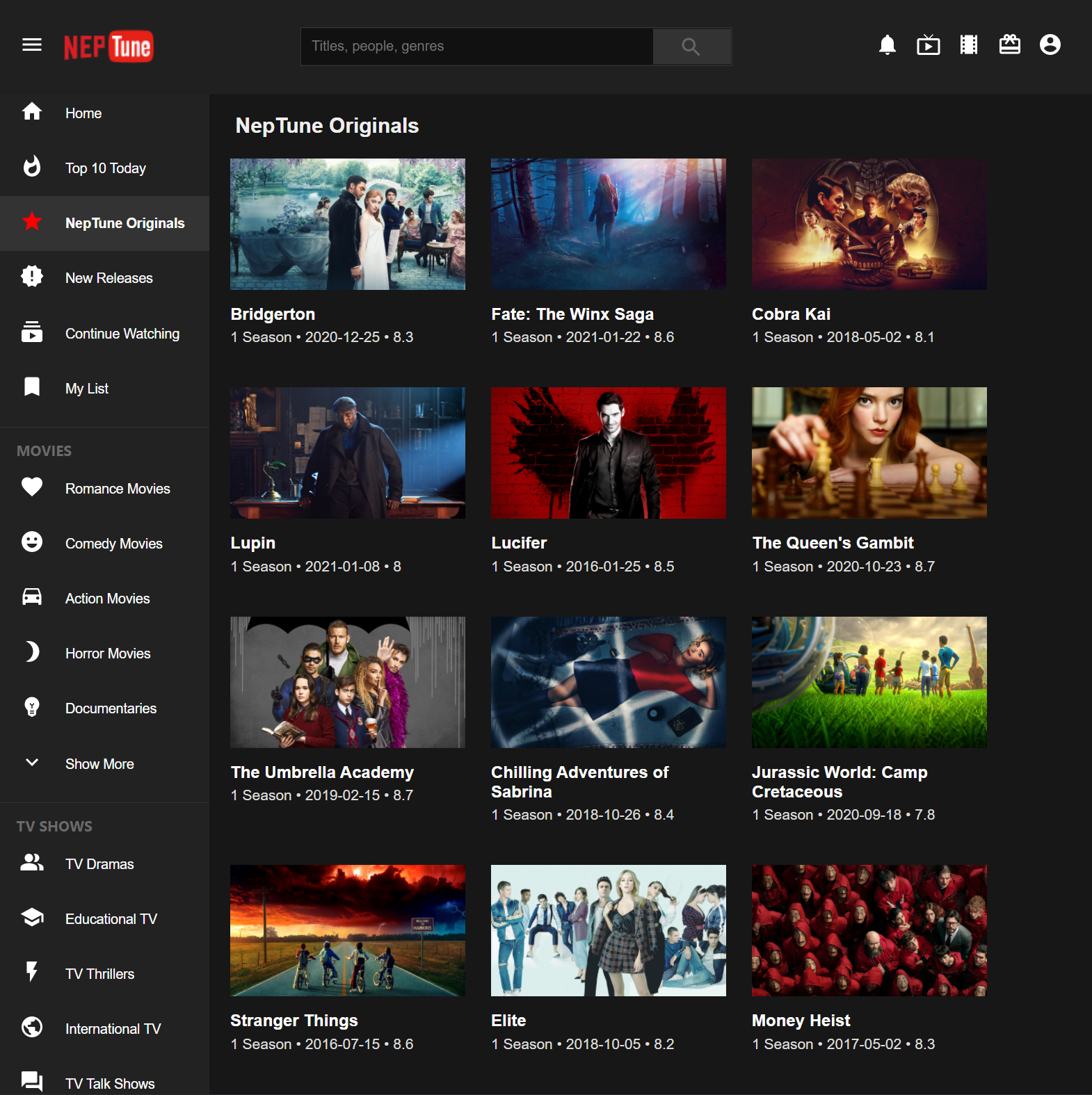Click the lightning bolt TV Thrillers icon
The width and height of the screenshot is (1092, 1095).
click(32, 973)
